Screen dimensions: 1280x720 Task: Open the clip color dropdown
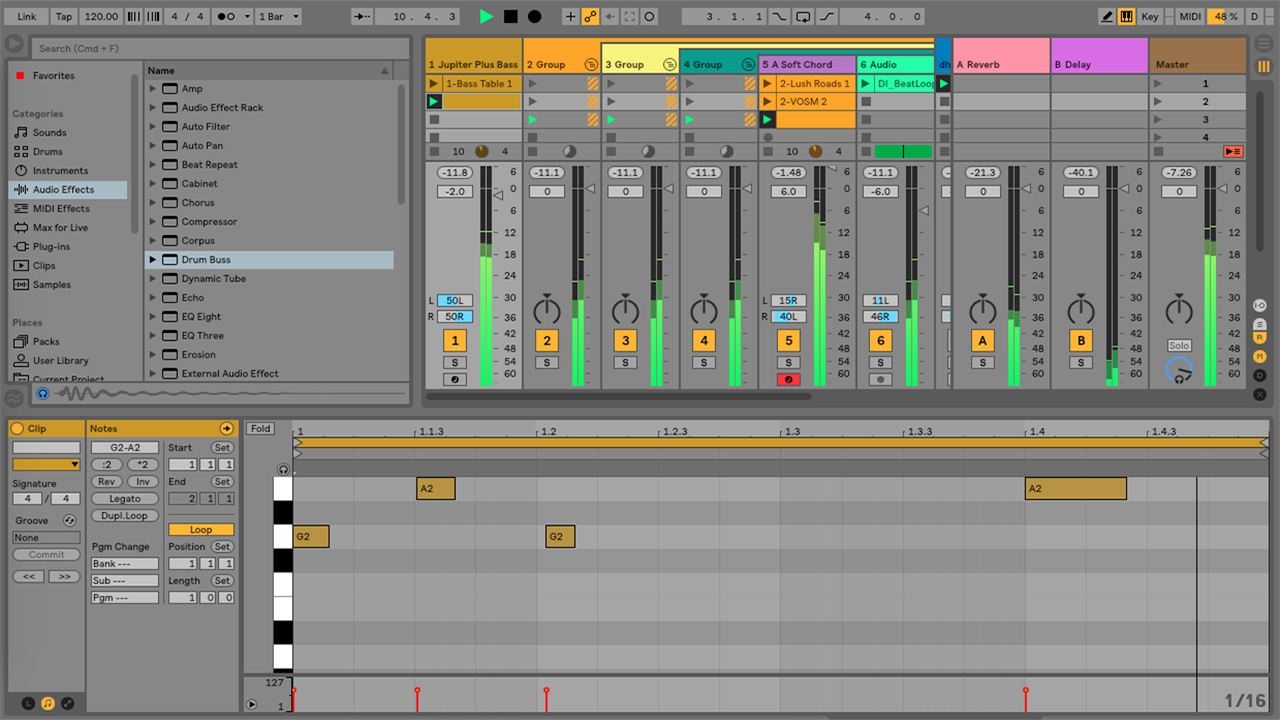pyautogui.click(x=46, y=464)
